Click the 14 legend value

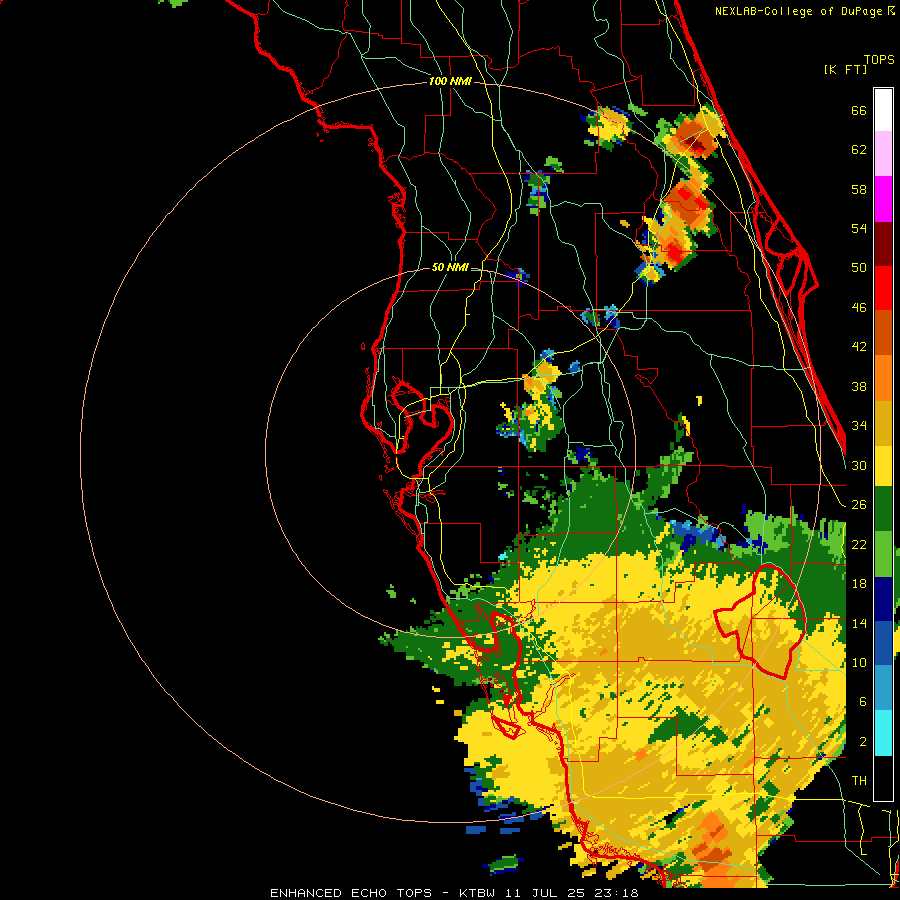pos(859,623)
